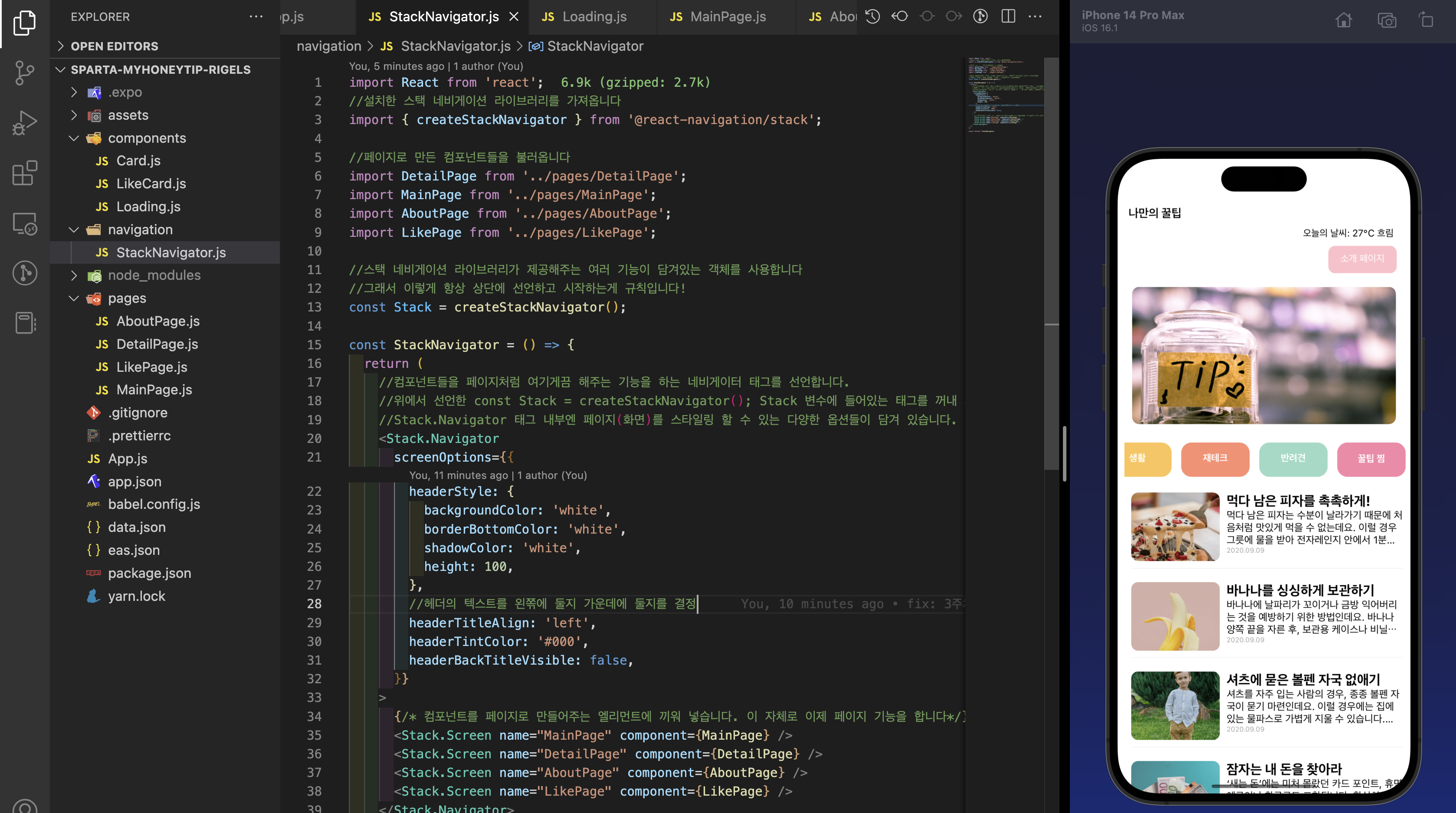Expand the assets folder
Image resolution: width=1456 pixels, height=813 pixels.
click(x=73, y=115)
